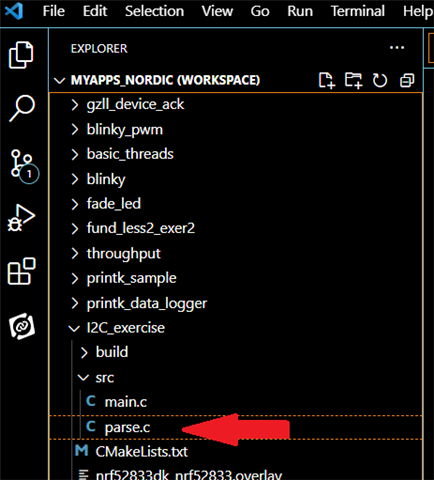Viewport: 434px width, 480px height.
Task: Open the Selection menu
Action: point(154,11)
